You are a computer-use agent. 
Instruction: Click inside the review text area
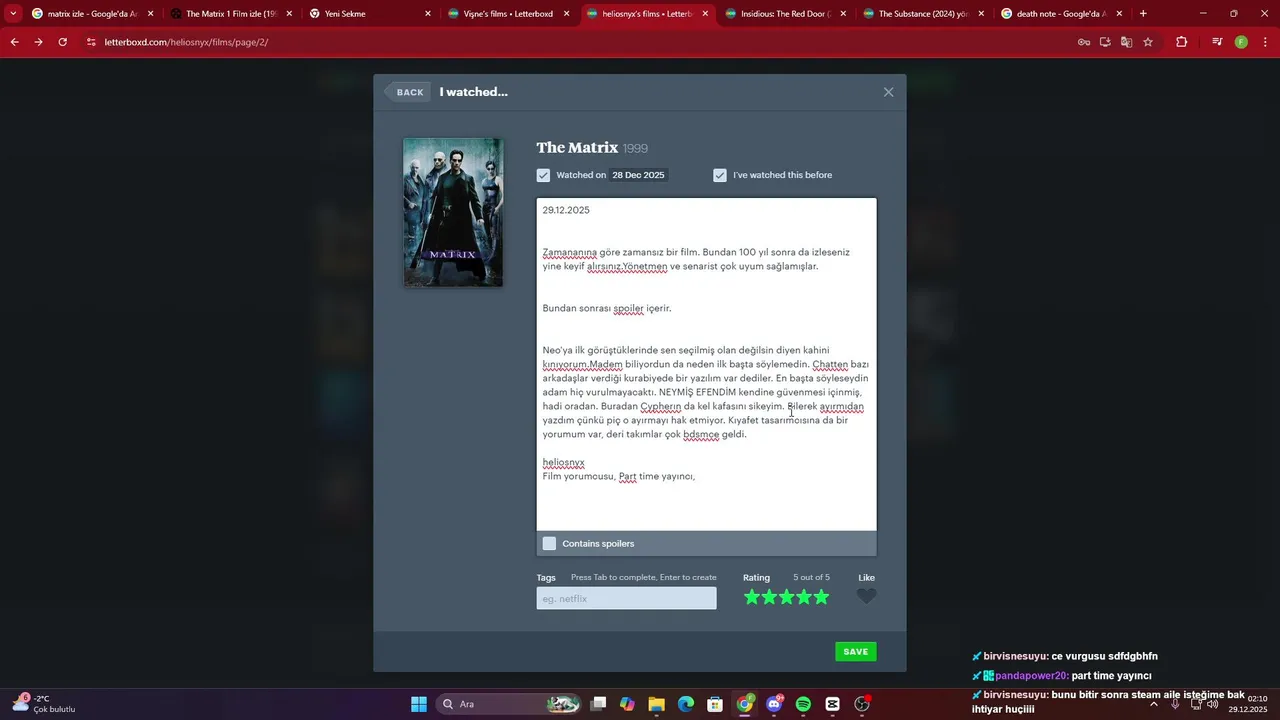point(706,364)
